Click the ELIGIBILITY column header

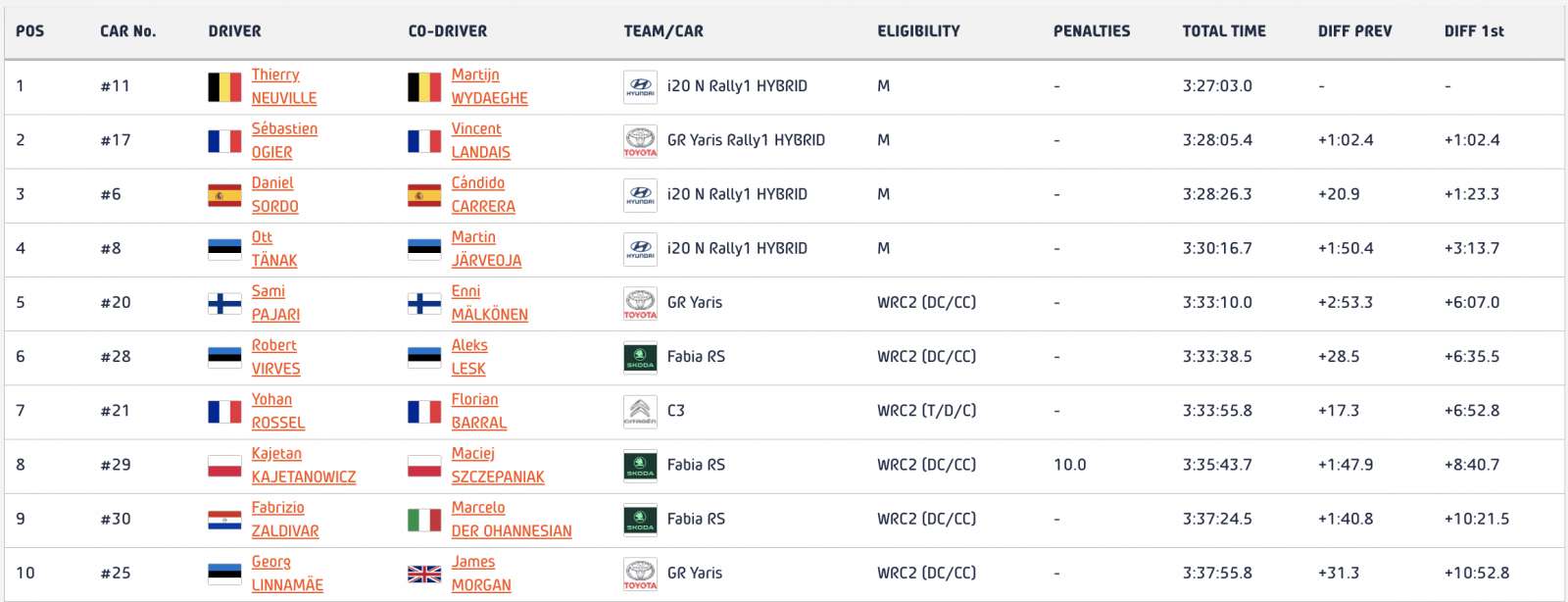pos(918,31)
